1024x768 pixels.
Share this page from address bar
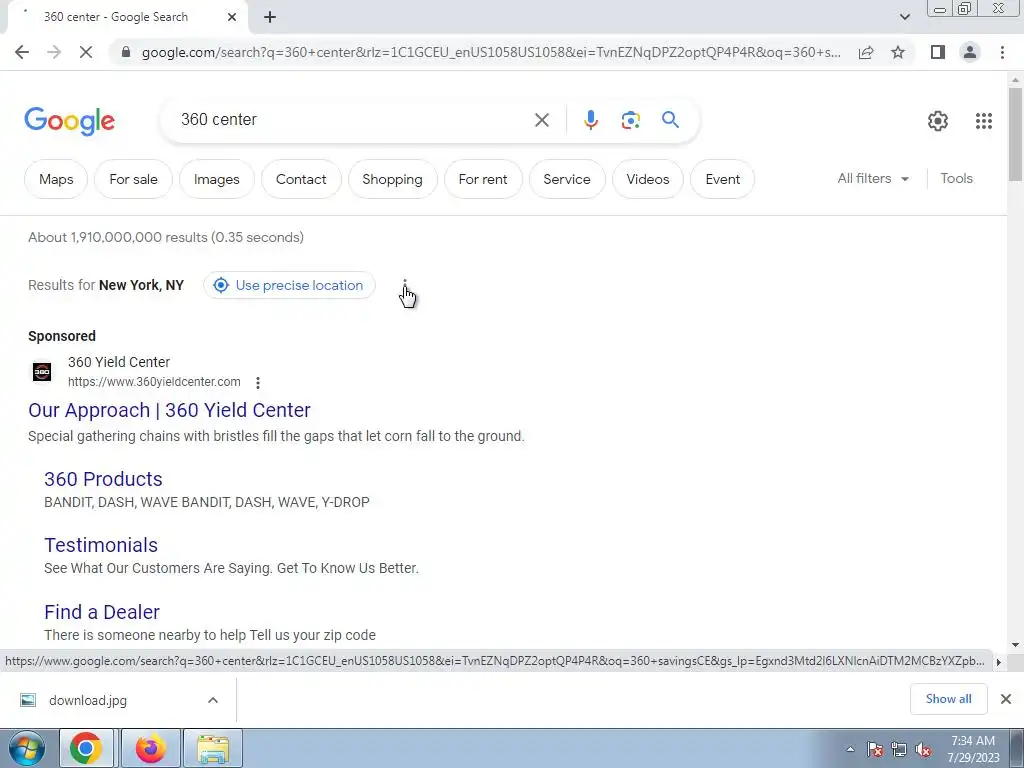866,52
